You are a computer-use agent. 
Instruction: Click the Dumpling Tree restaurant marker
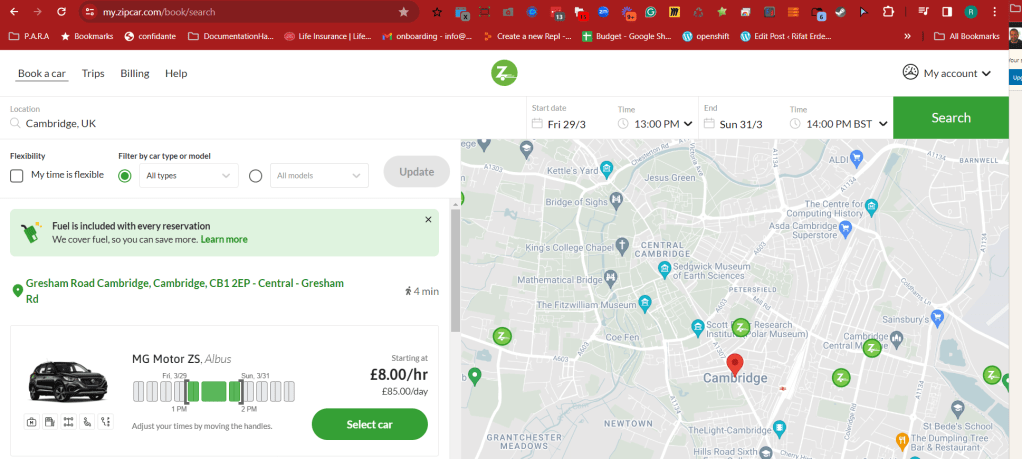[x=902, y=440]
